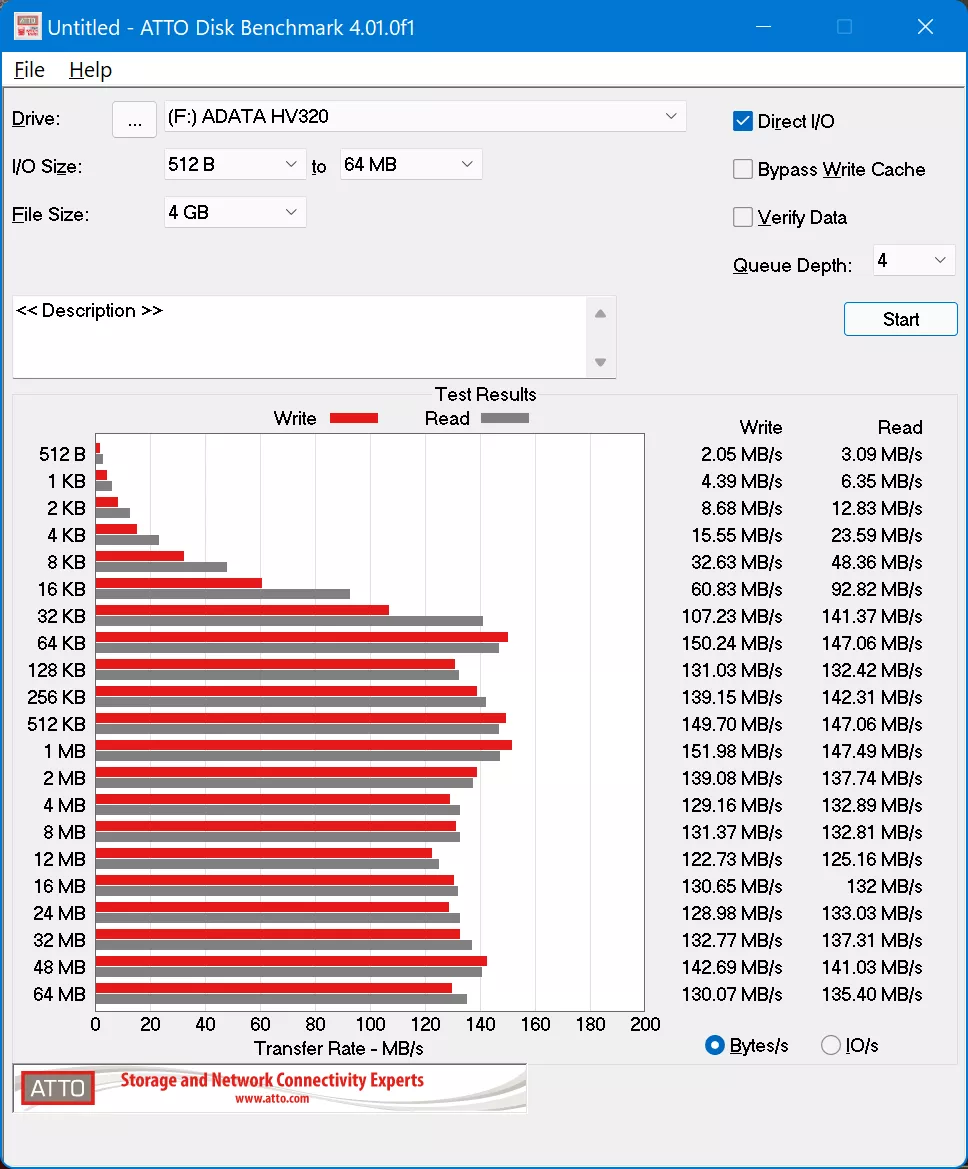The width and height of the screenshot is (968, 1169).
Task: Select the IO/s radio button
Action: tap(831, 1045)
